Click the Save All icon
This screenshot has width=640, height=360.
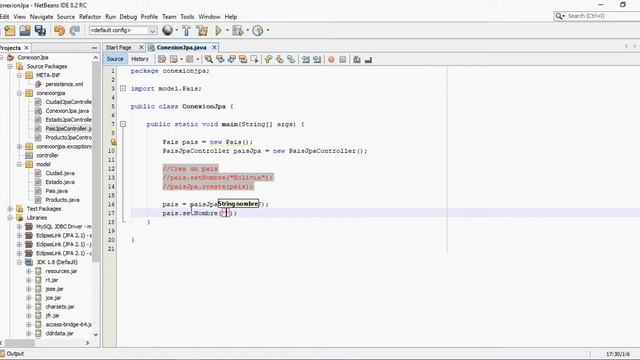tap(40, 30)
